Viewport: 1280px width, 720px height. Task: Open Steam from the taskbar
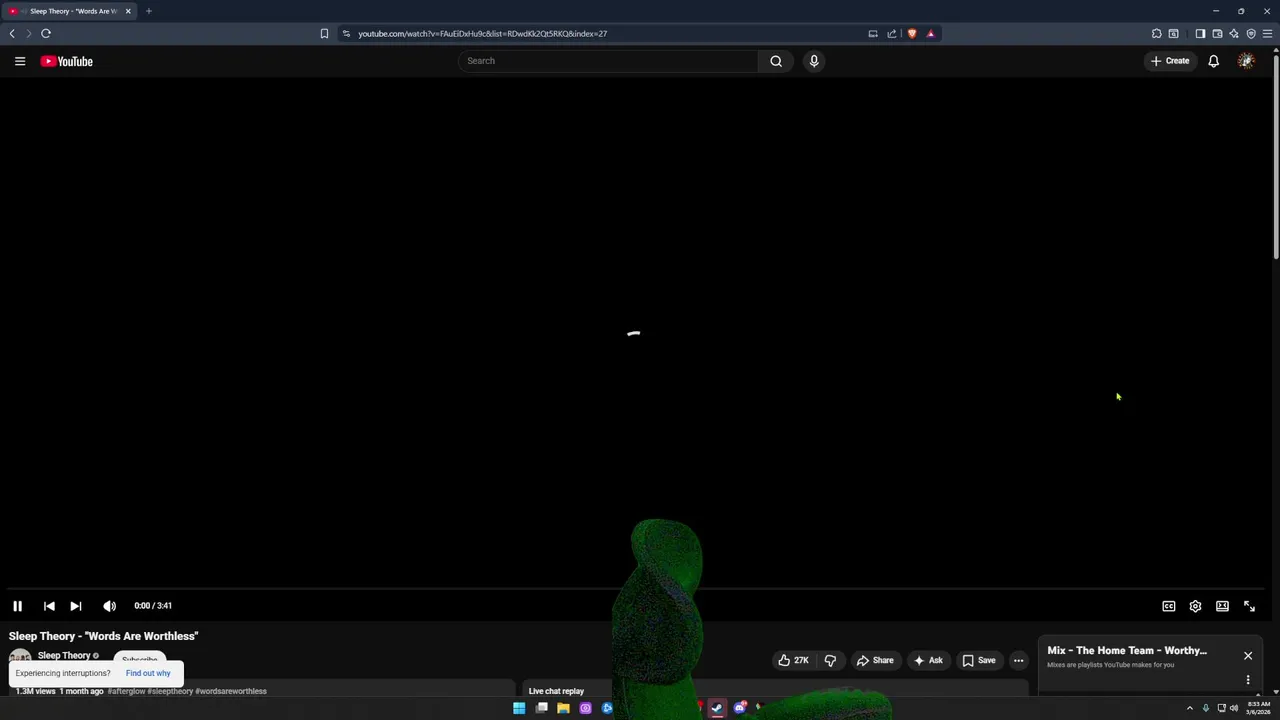click(717, 708)
